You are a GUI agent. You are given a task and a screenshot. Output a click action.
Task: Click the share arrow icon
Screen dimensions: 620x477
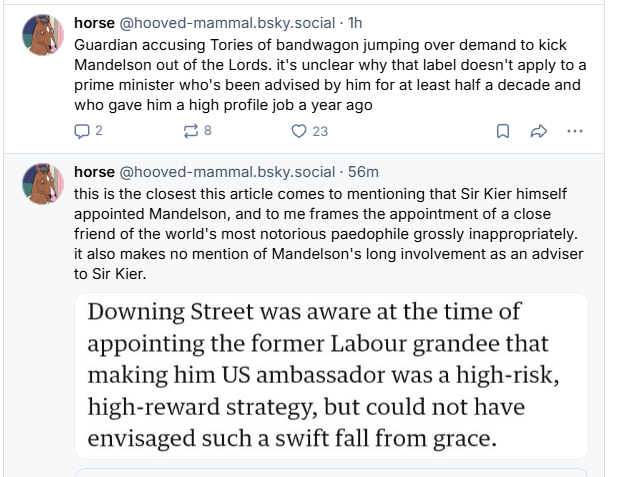pyautogui.click(x=538, y=130)
